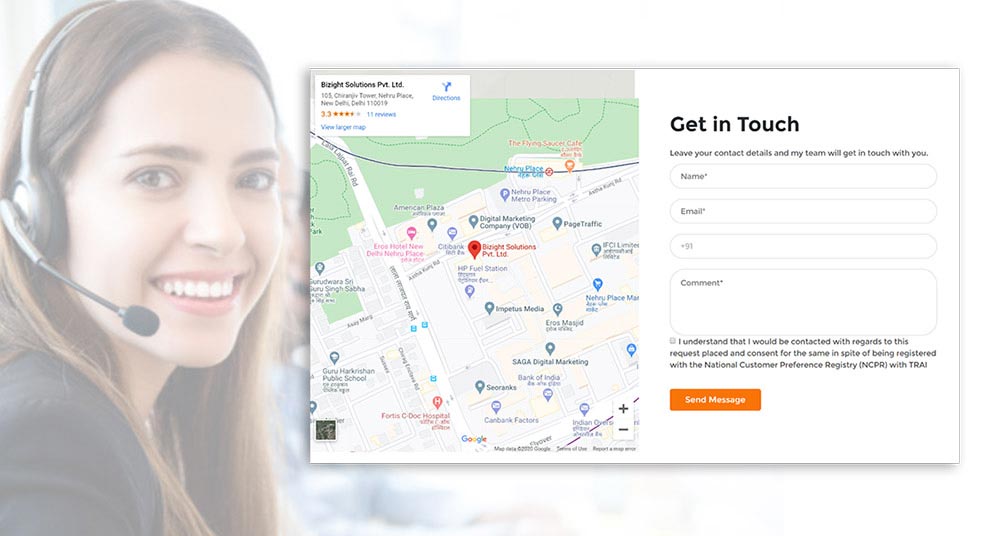The image size is (1000, 536).
Task: Open the 11 reviews link
Action: (381, 114)
